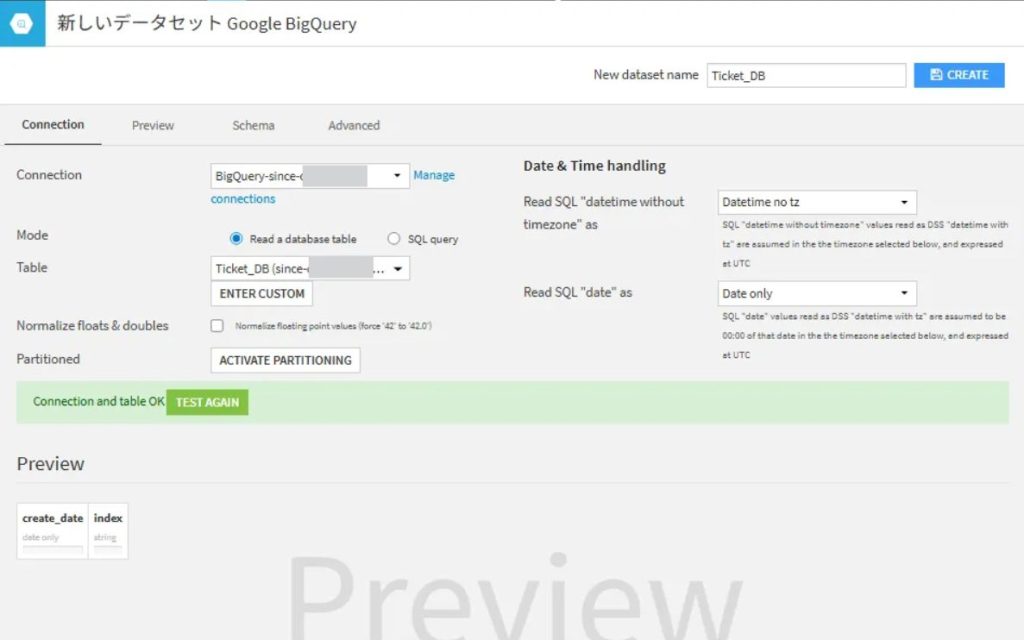Image resolution: width=1024 pixels, height=640 pixels.
Task: Switch to the Preview tab
Action: (153, 126)
